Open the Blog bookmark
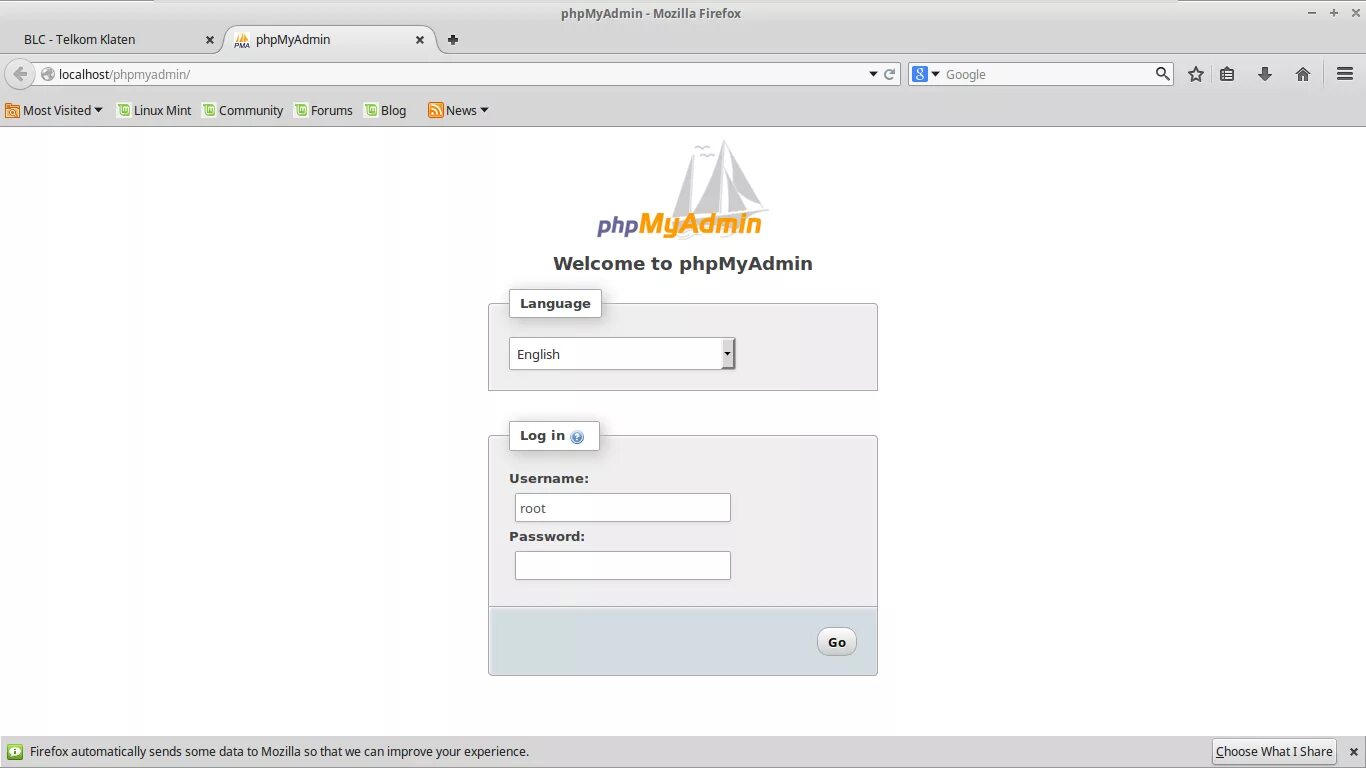This screenshot has width=1366, height=768. click(x=385, y=110)
